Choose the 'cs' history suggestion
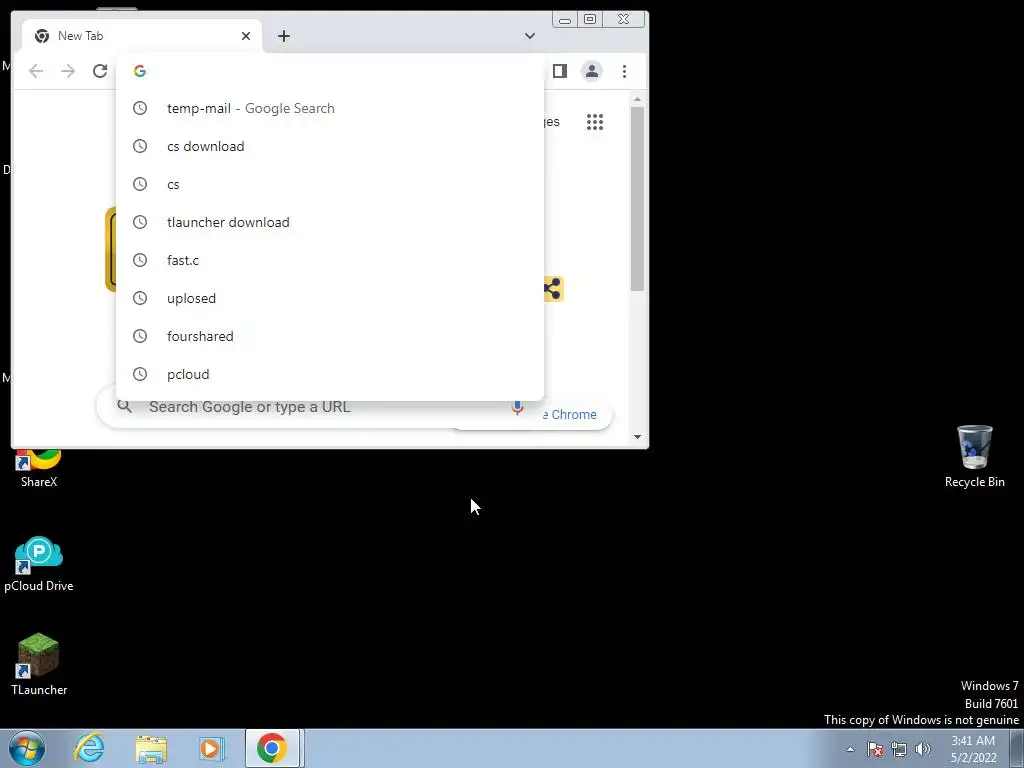Image resolution: width=1024 pixels, height=768 pixels. tap(330, 184)
